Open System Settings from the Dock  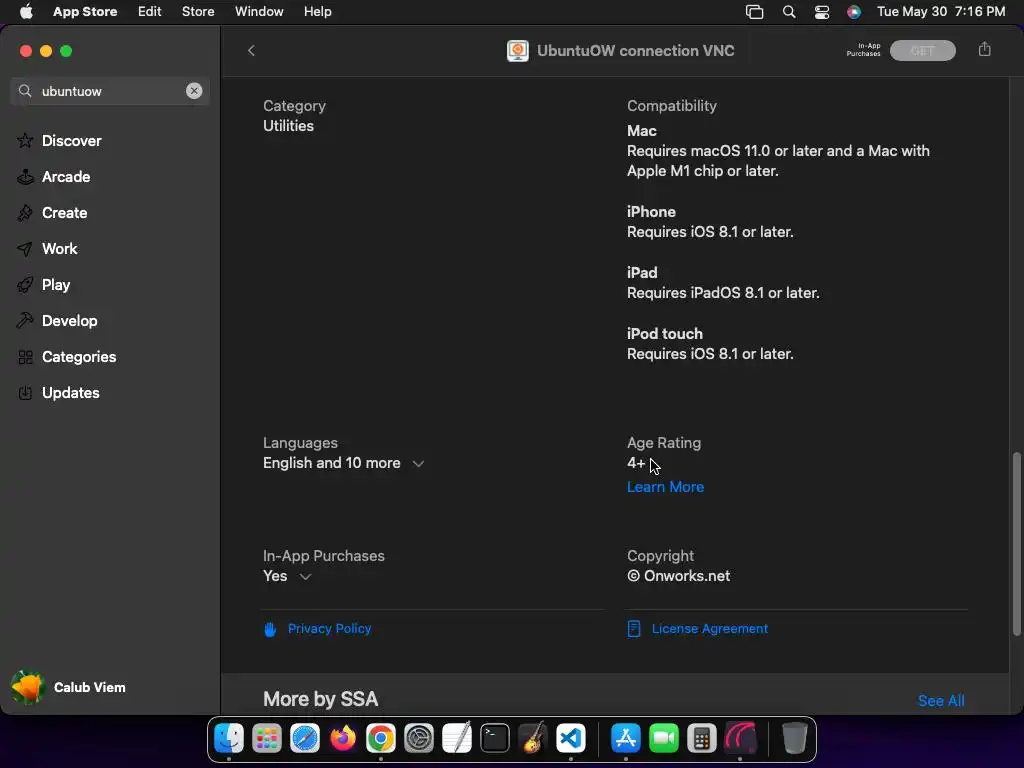click(419, 739)
